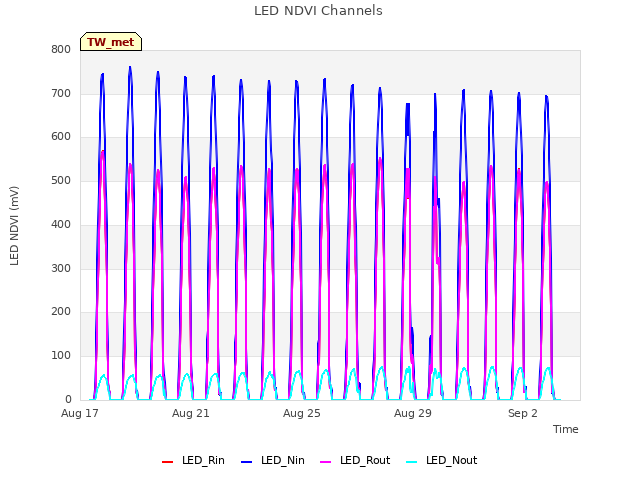The width and height of the screenshot is (640, 480).
Task: Click the 0 y-axis tick label
Action: [x=68, y=399]
